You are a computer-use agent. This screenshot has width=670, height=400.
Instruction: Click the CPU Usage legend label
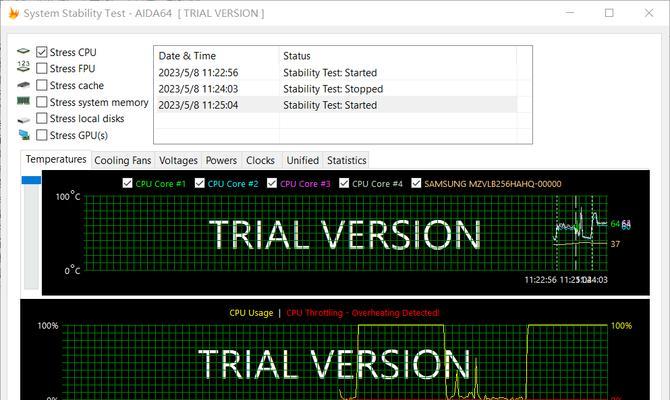(251, 313)
